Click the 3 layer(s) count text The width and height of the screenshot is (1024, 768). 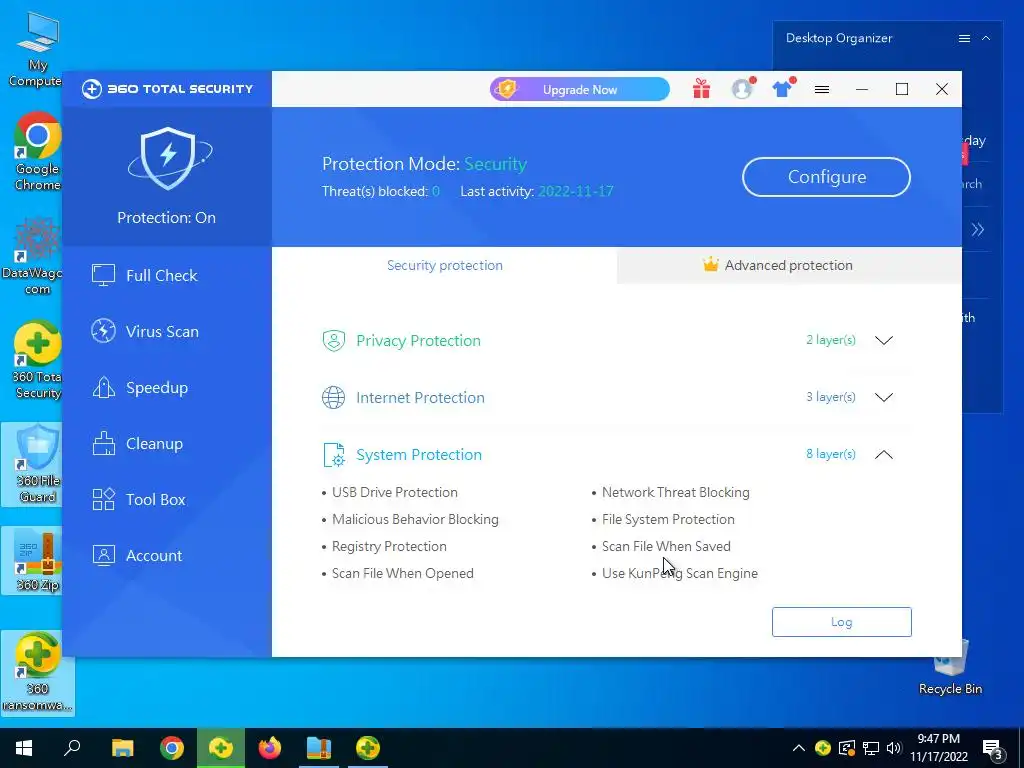pyautogui.click(x=831, y=397)
